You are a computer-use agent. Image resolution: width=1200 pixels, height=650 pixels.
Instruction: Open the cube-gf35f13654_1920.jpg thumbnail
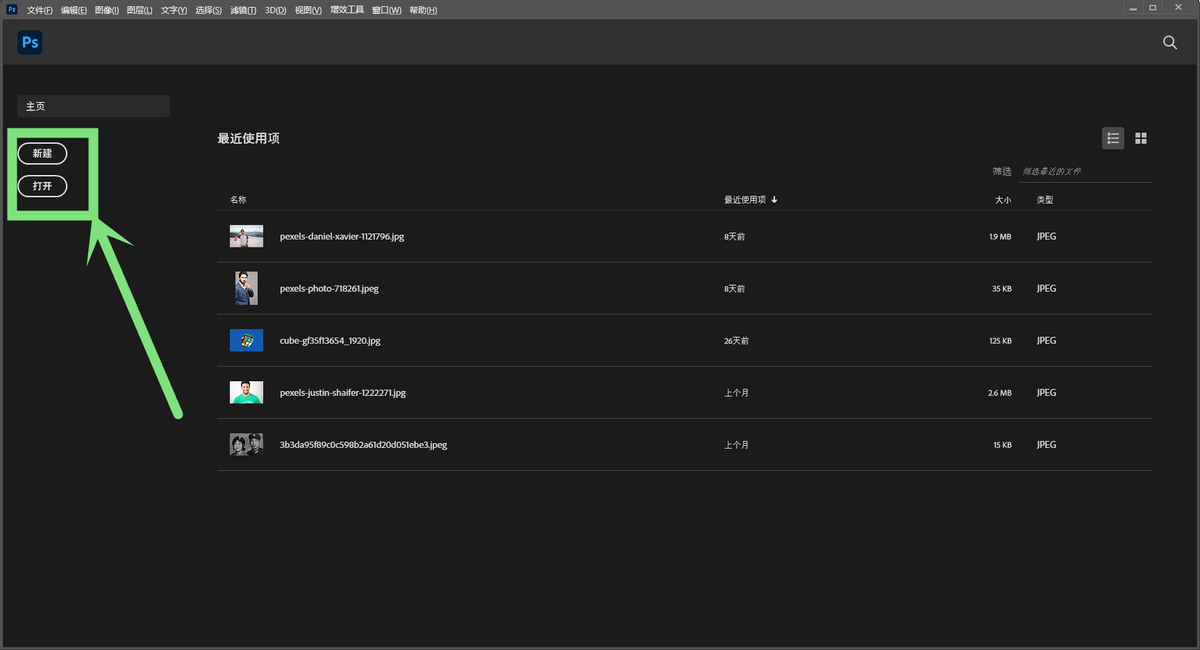(x=246, y=341)
